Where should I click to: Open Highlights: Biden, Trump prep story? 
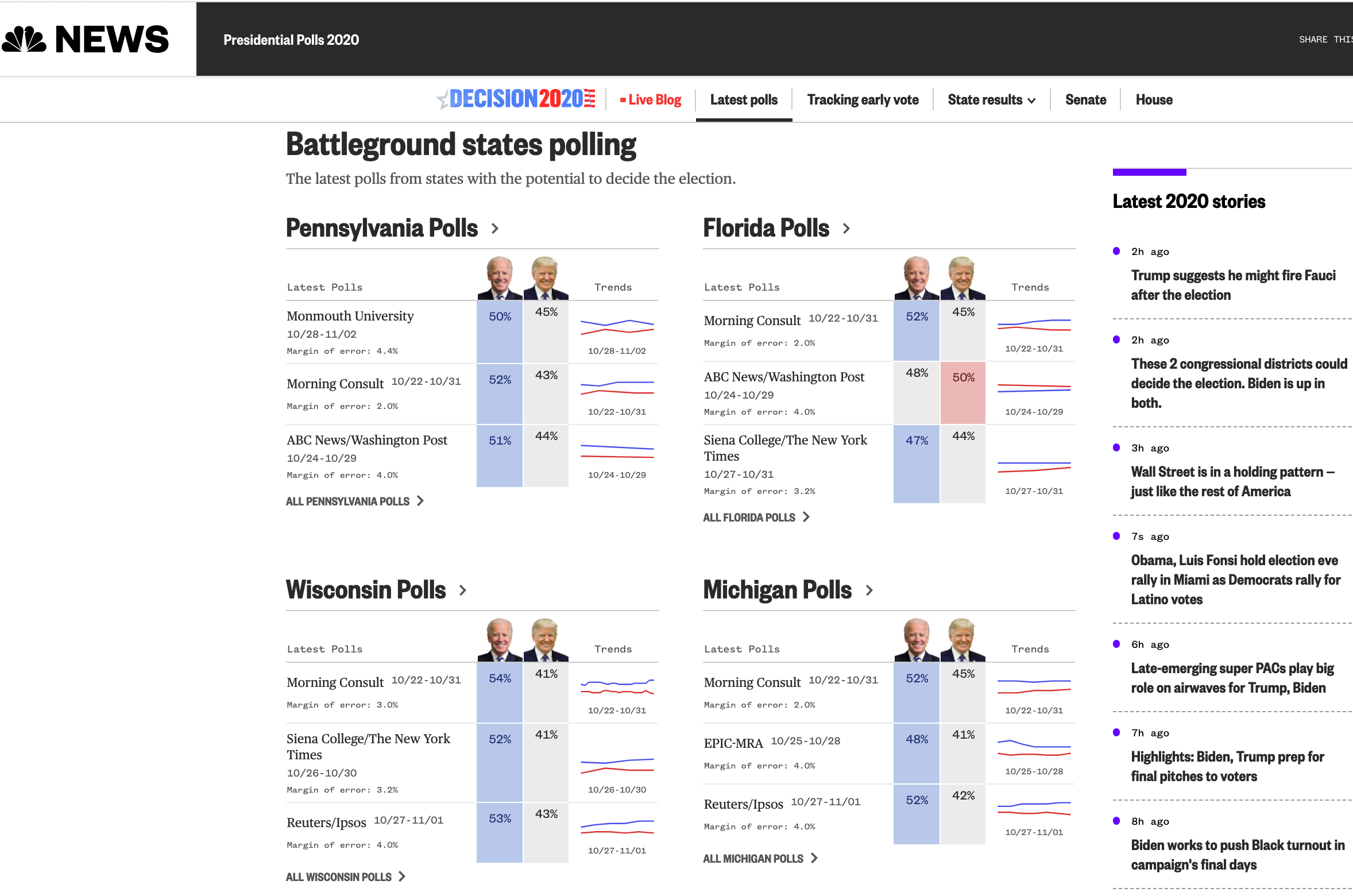(x=1227, y=767)
